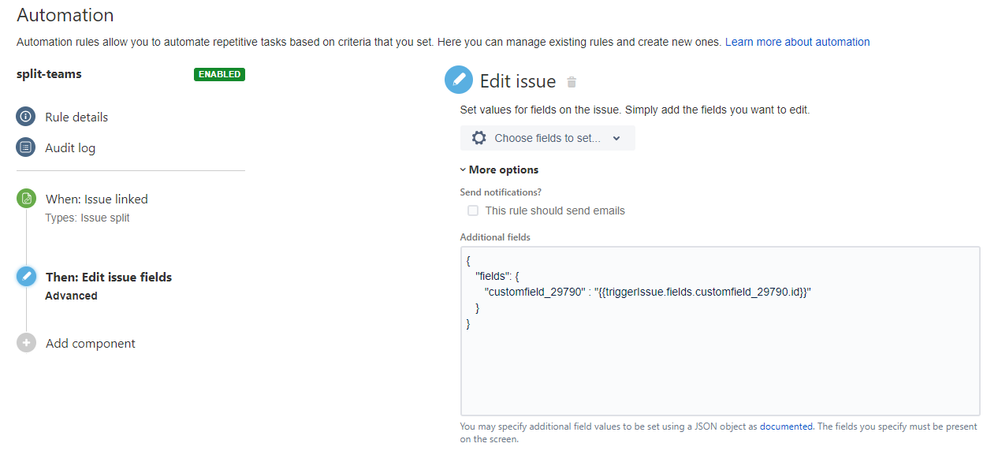Click inside the Additional fields JSON textarea
Screen dimensions: 998x462
[x=720, y=331]
